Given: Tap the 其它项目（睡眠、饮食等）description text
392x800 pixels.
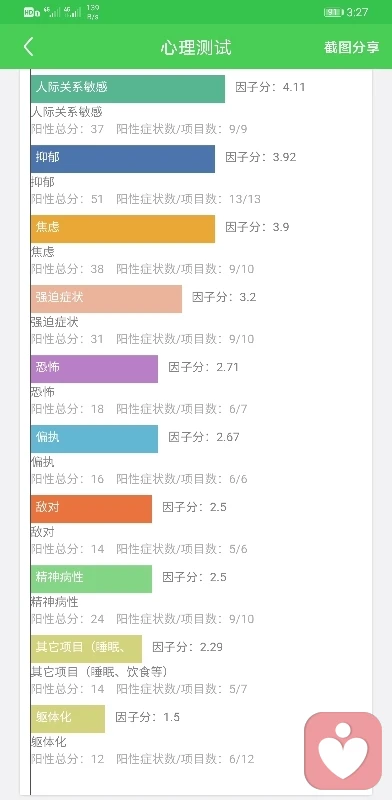Looking at the screenshot, I should [x=100, y=672].
